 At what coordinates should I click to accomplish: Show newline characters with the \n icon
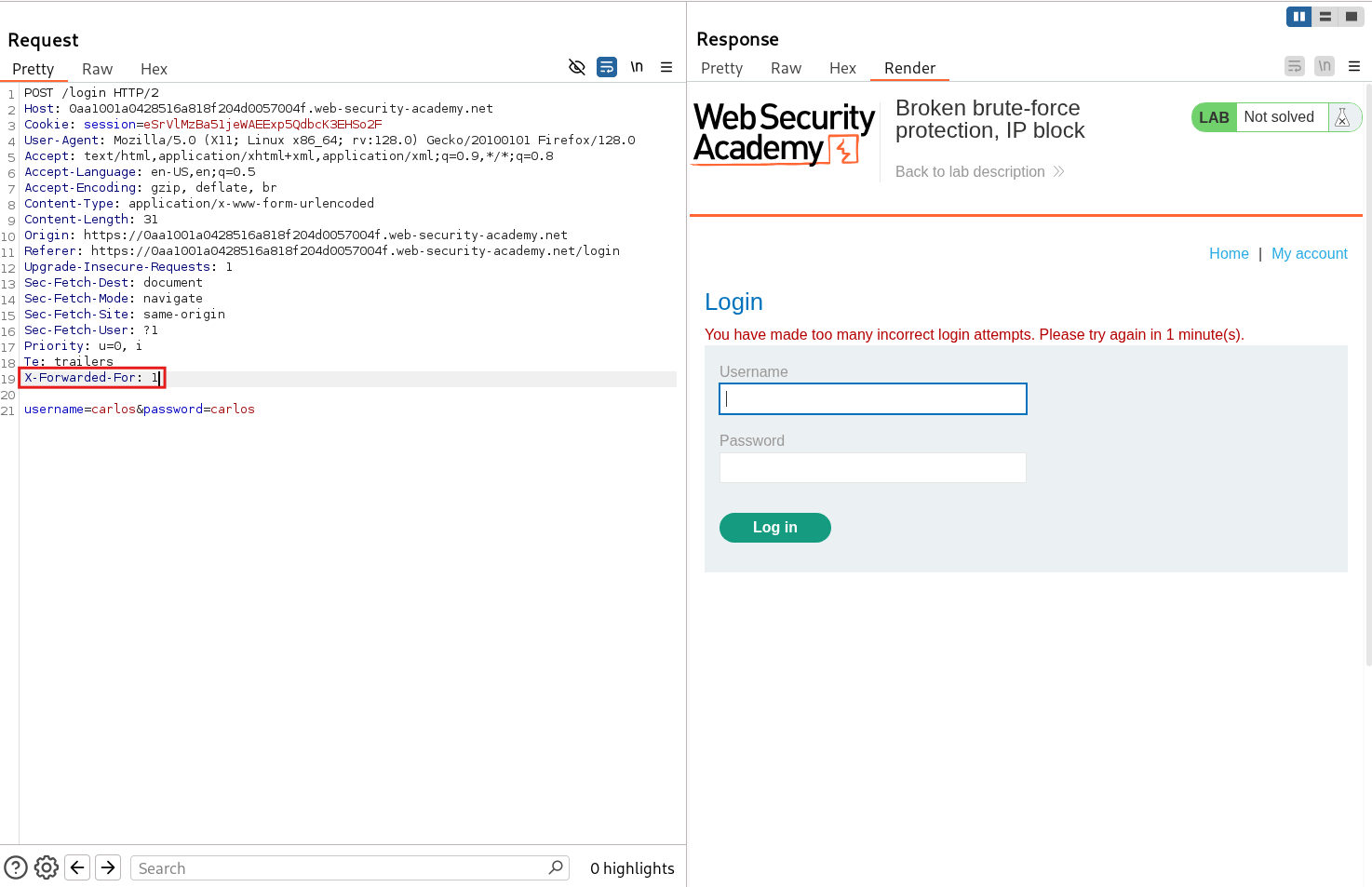point(637,67)
